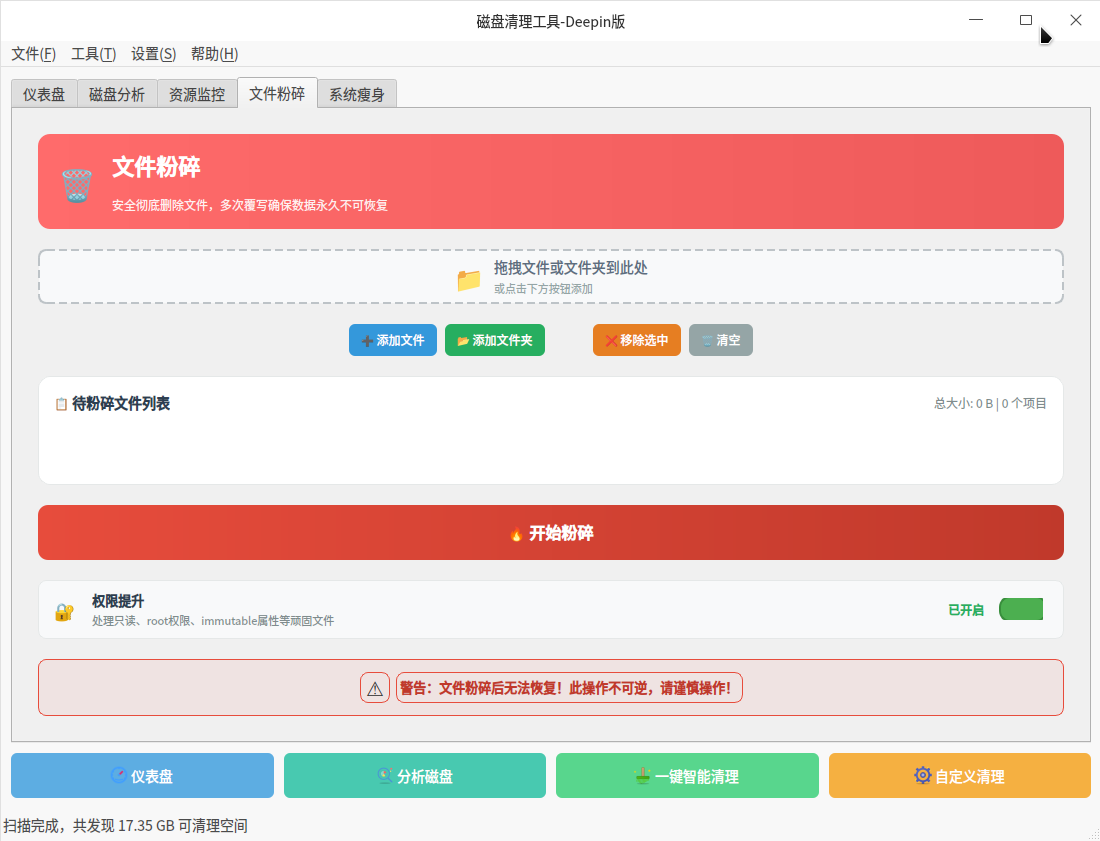Click the lock icon next to 权限提升
The image size is (1100, 841).
tap(64, 612)
